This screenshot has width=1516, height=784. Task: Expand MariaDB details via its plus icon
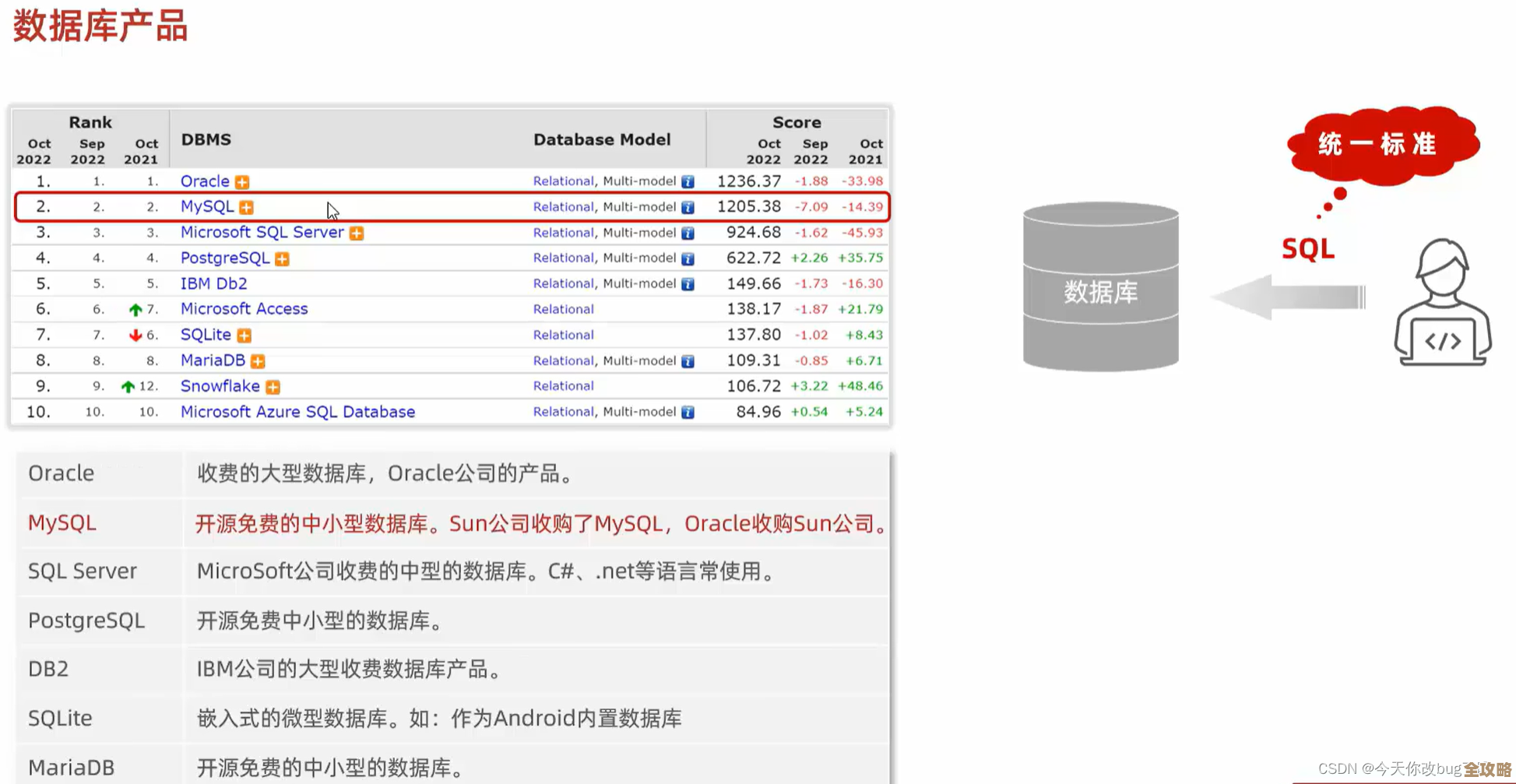pyautogui.click(x=259, y=360)
